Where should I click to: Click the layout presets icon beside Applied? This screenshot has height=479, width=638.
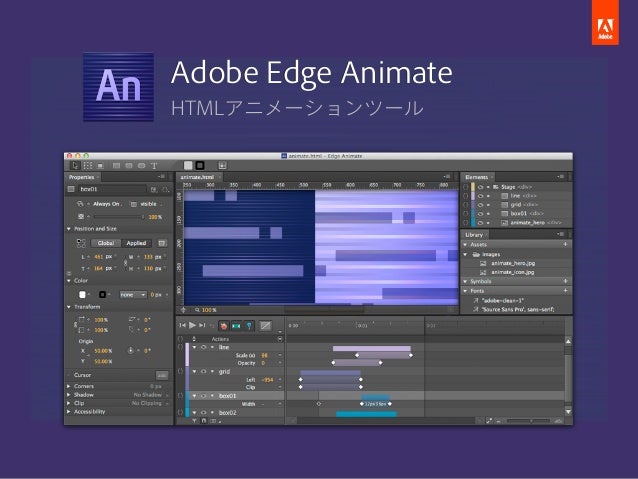click(x=162, y=243)
